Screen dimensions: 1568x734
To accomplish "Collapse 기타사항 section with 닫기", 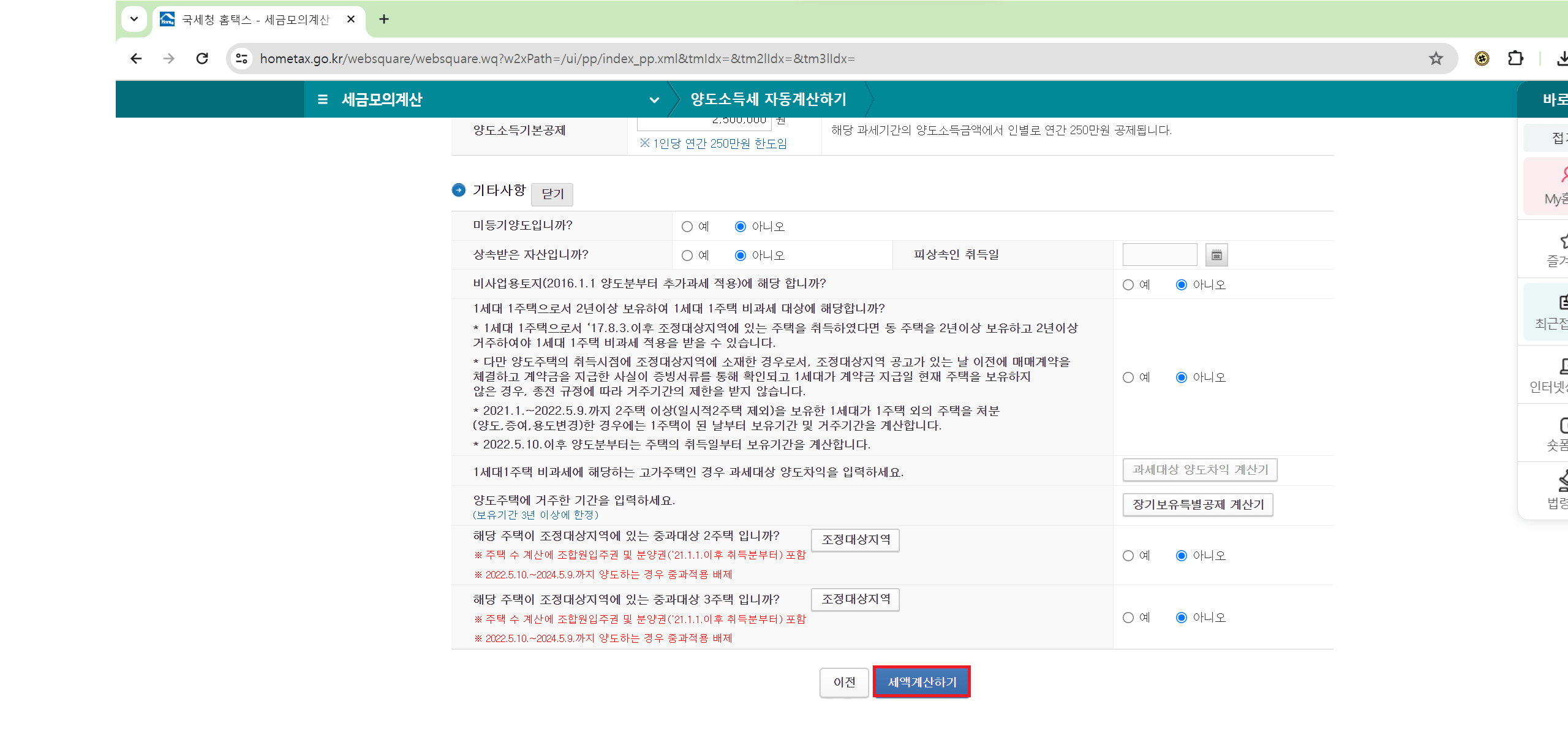I will (552, 194).
